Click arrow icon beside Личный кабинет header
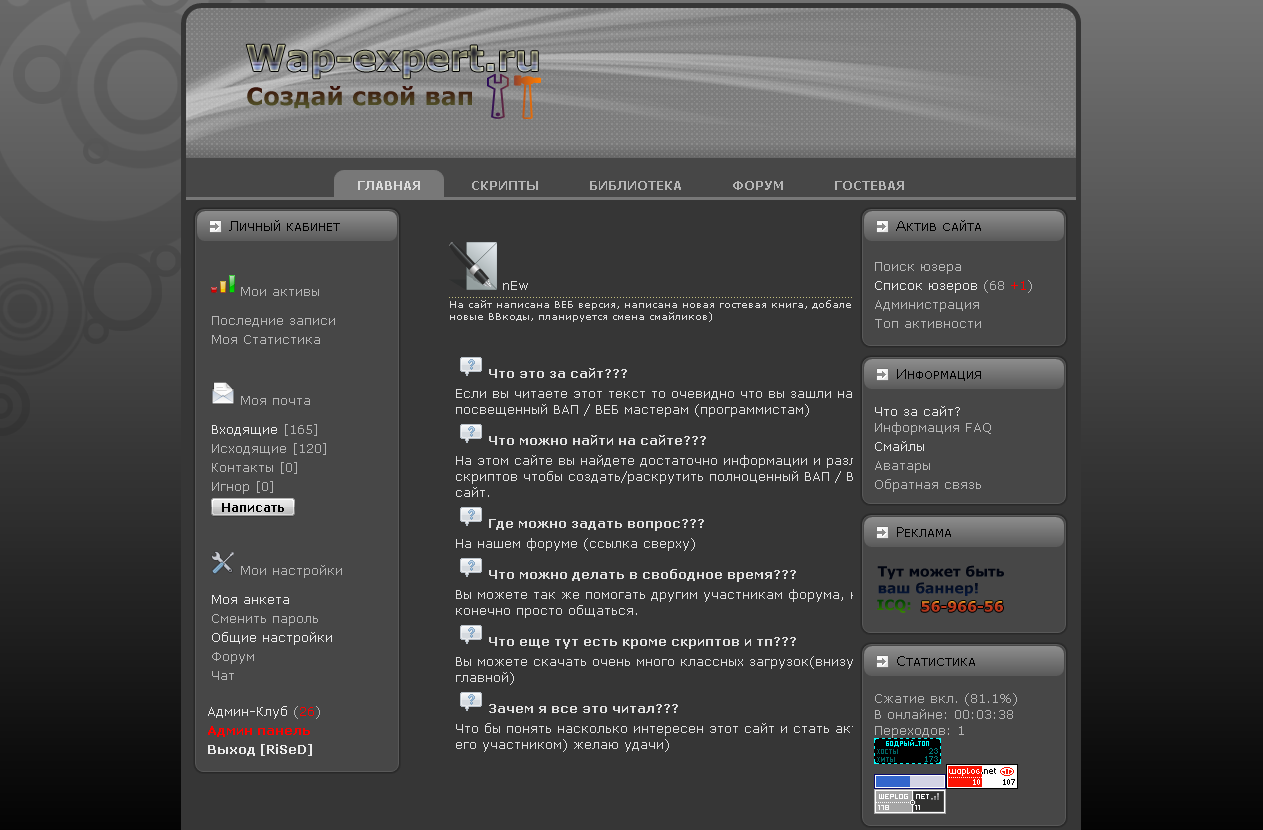 pyautogui.click(x=215, y=227)
